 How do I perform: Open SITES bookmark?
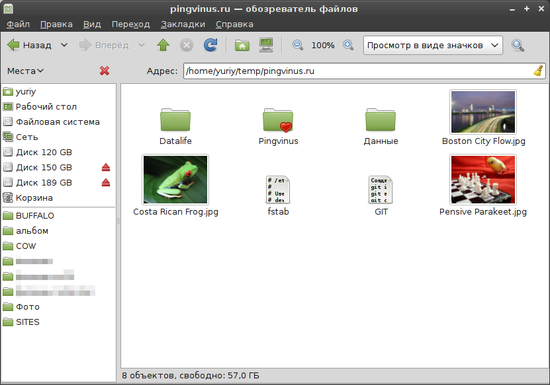tap(59, 322)
